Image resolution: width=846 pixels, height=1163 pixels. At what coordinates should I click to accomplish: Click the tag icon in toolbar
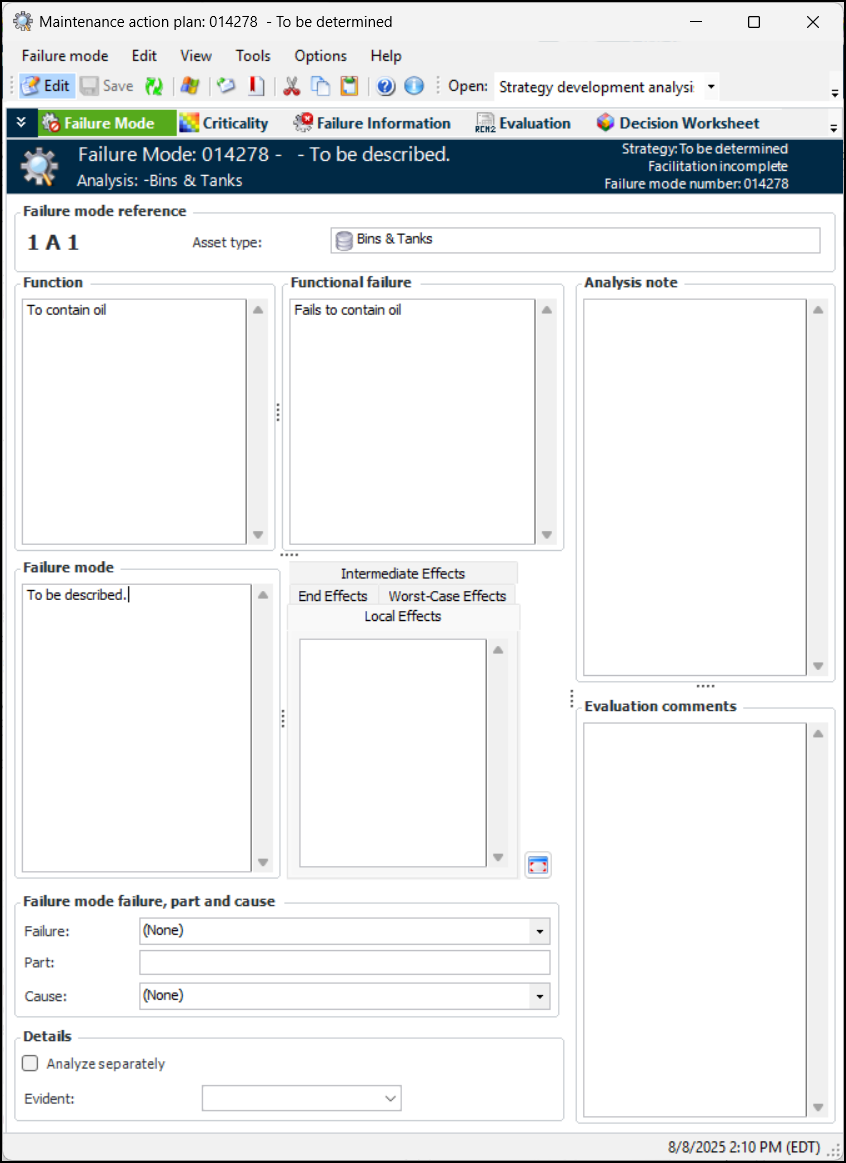pos(226,86)
